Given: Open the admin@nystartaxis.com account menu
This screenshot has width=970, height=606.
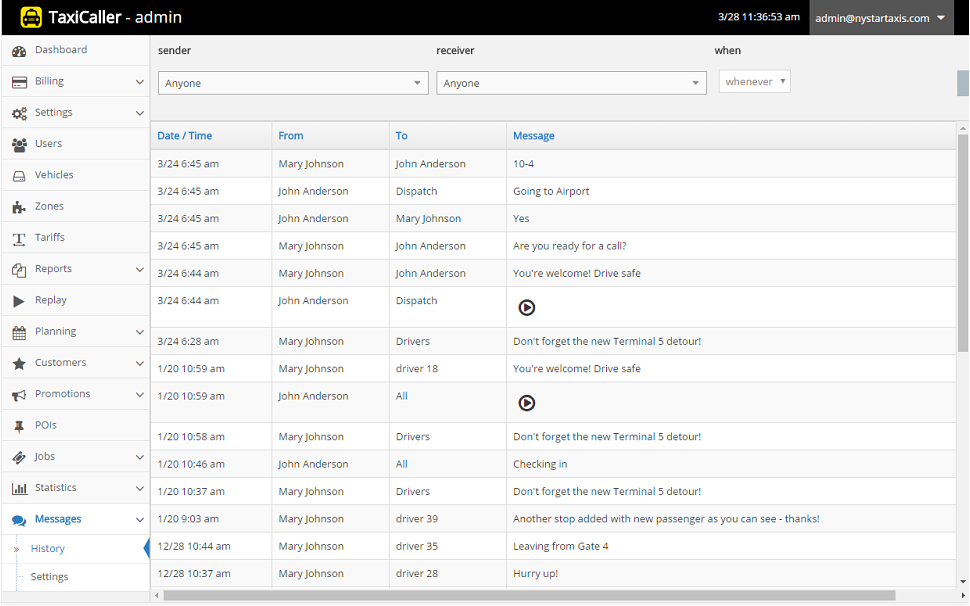Looking at the screenshot, I should point(882,18).
